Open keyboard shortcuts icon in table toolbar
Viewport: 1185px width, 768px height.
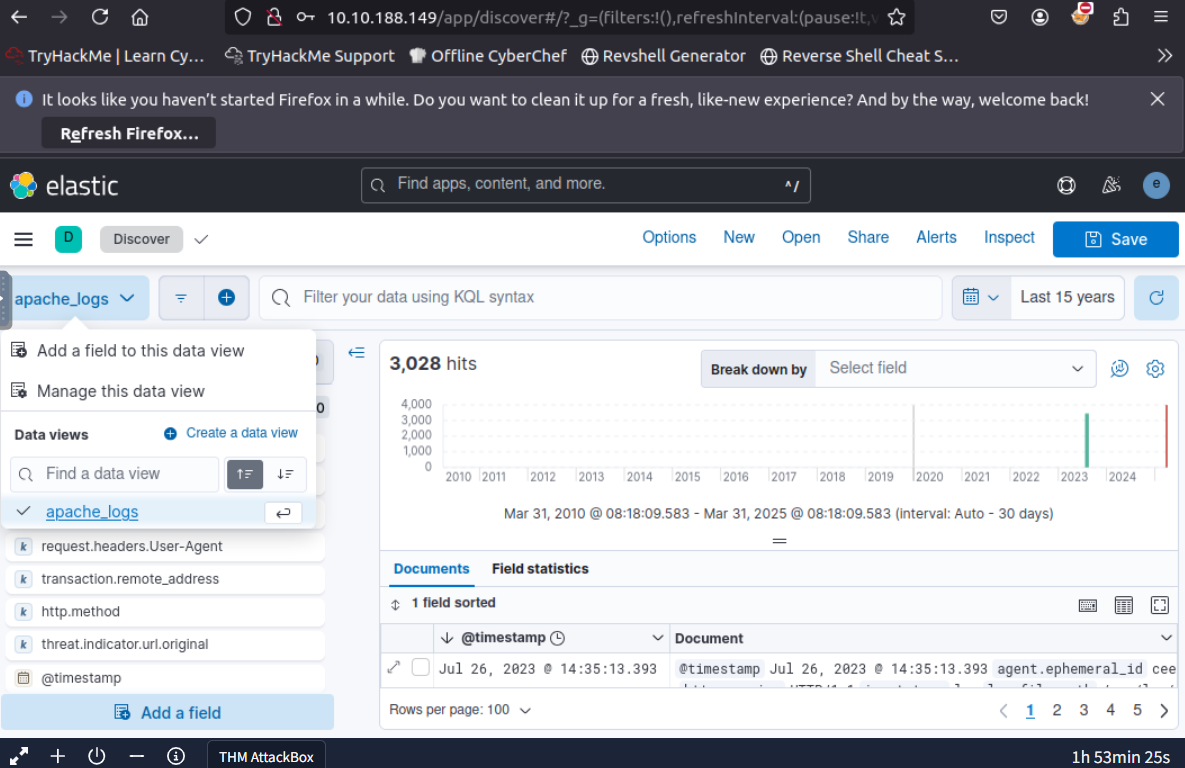click(x=1088, y=605)
